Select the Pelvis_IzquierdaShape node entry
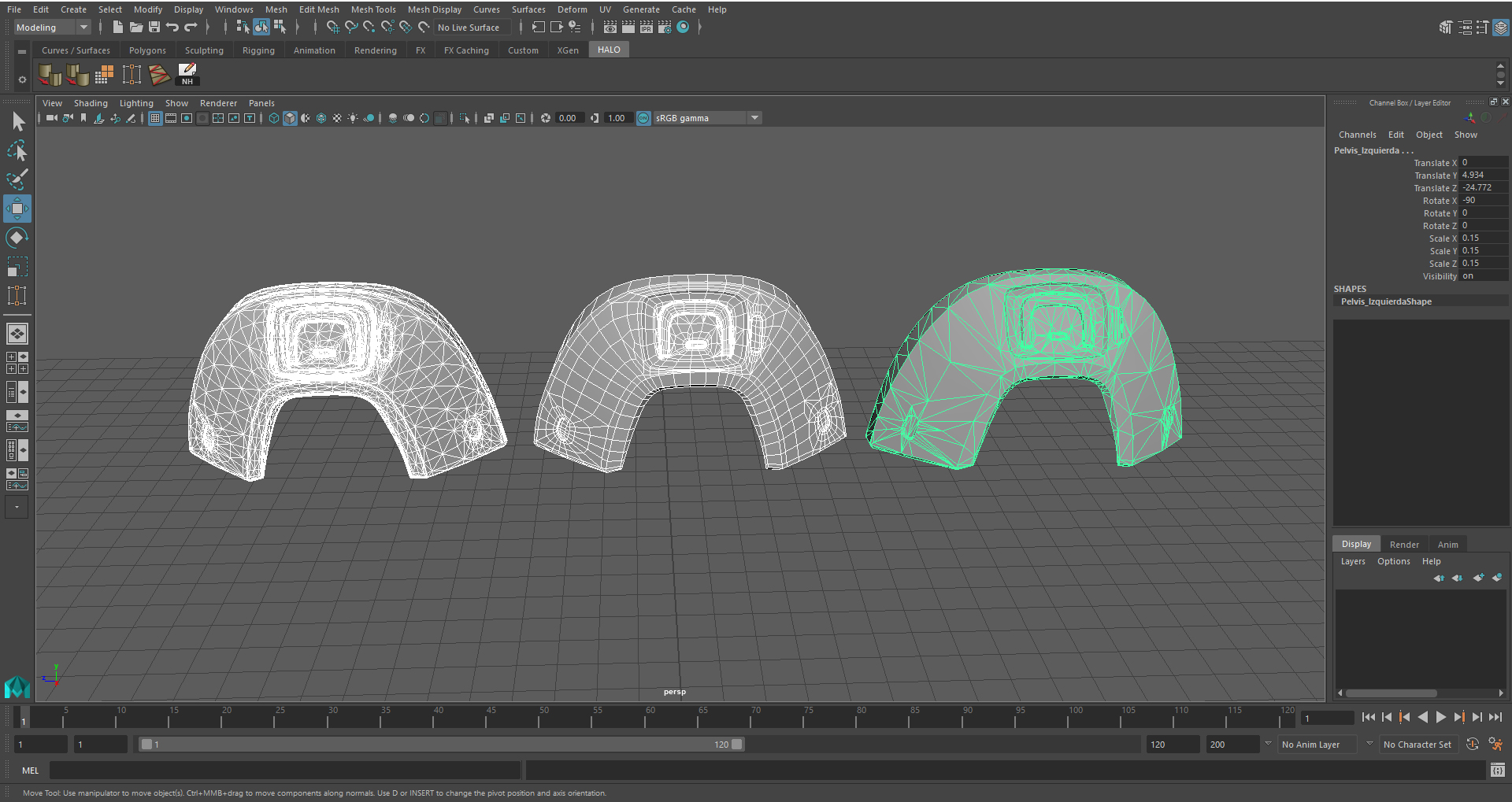 point(1386,301)
